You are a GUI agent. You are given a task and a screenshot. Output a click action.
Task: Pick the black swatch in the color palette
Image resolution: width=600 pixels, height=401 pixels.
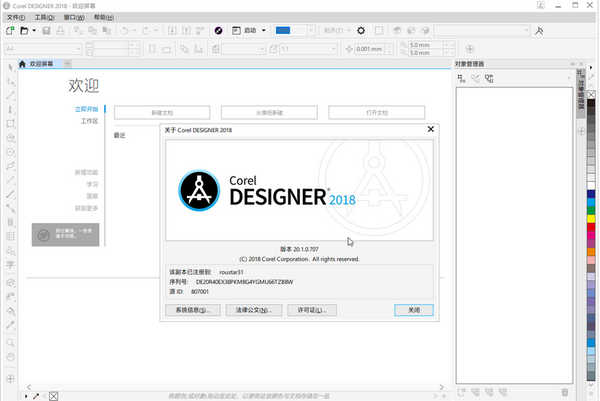point(591,103)
